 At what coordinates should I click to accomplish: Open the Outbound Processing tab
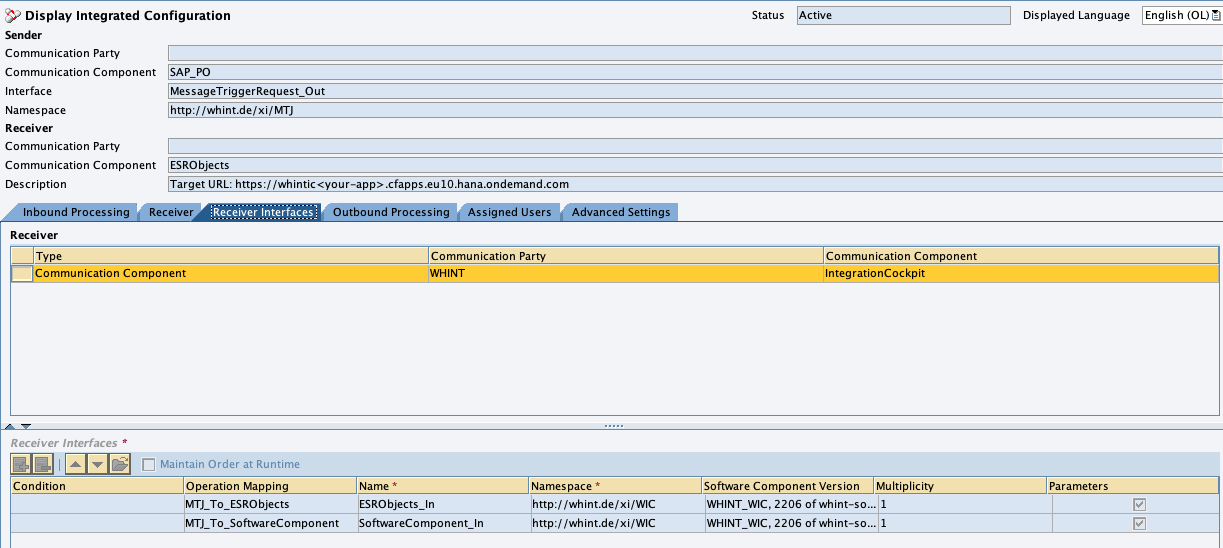pos(390,212)
